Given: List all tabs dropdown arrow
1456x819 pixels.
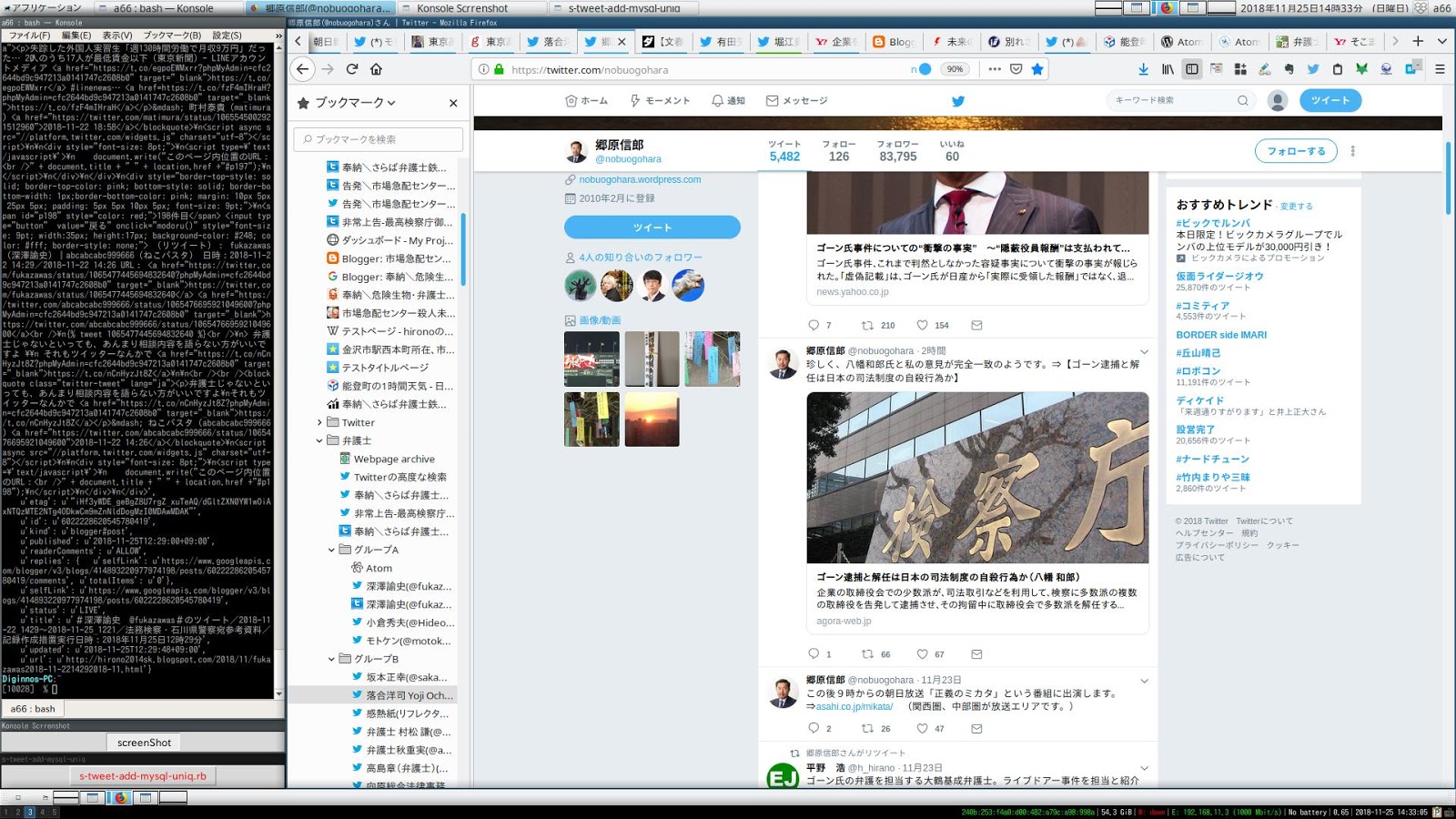Looking at the screenshot, I should (x=1441, y=41).
